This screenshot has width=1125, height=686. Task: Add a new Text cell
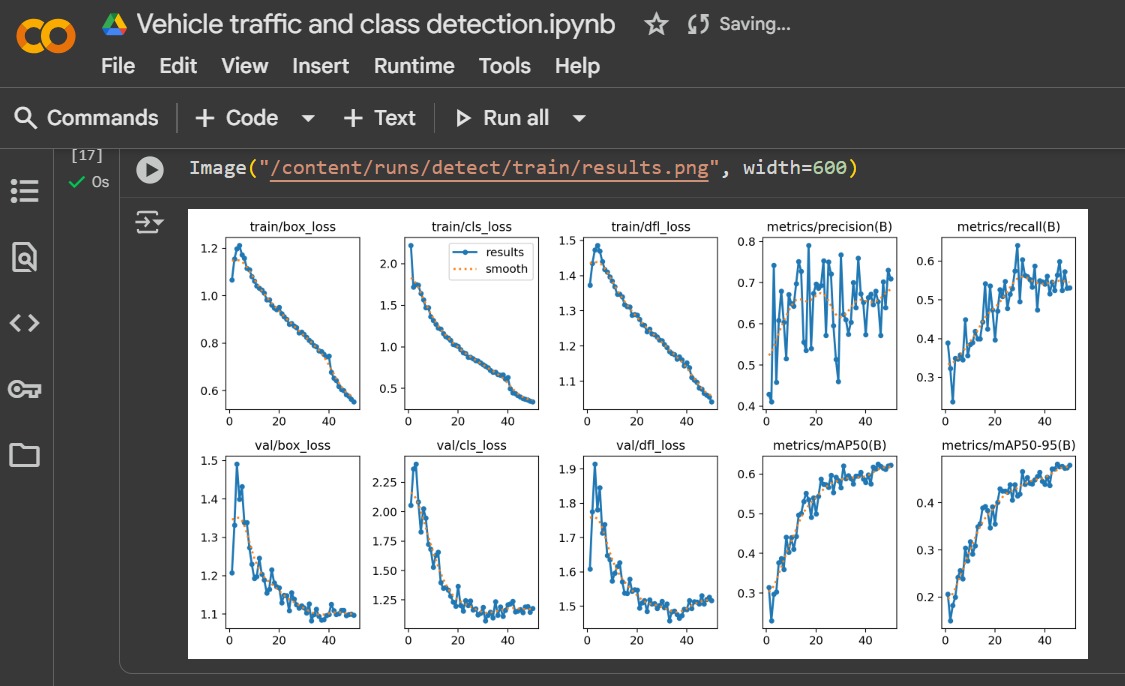[x=380, y=118]
